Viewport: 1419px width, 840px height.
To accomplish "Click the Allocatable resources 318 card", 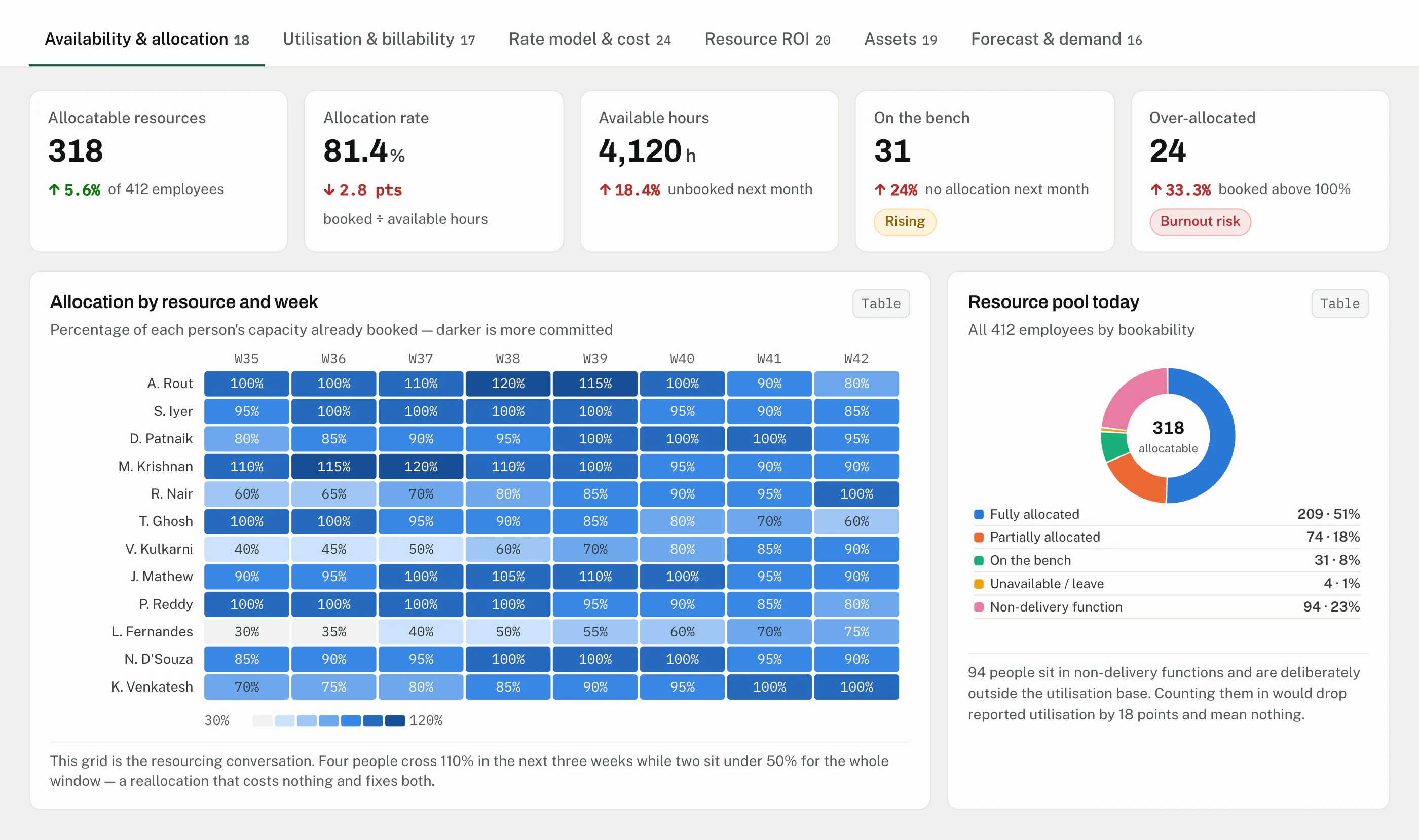I will coord(159,171).
